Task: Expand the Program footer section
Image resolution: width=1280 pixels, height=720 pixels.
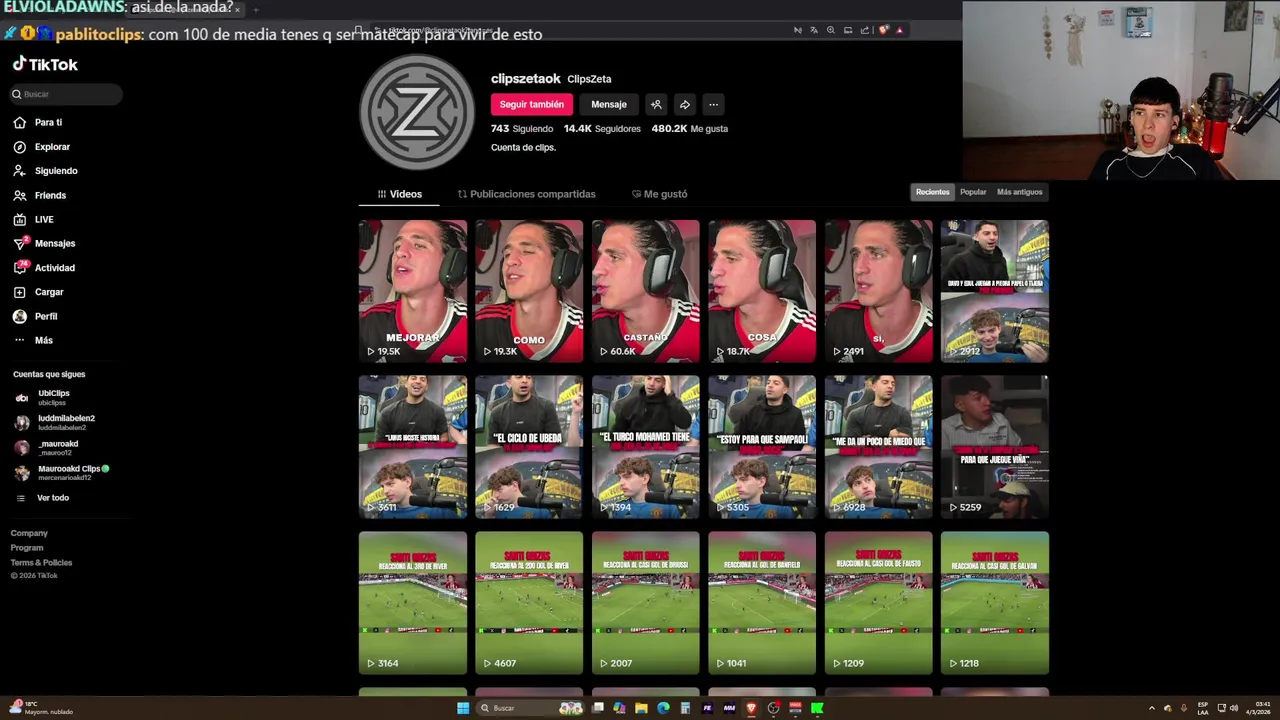Action: 27,548
